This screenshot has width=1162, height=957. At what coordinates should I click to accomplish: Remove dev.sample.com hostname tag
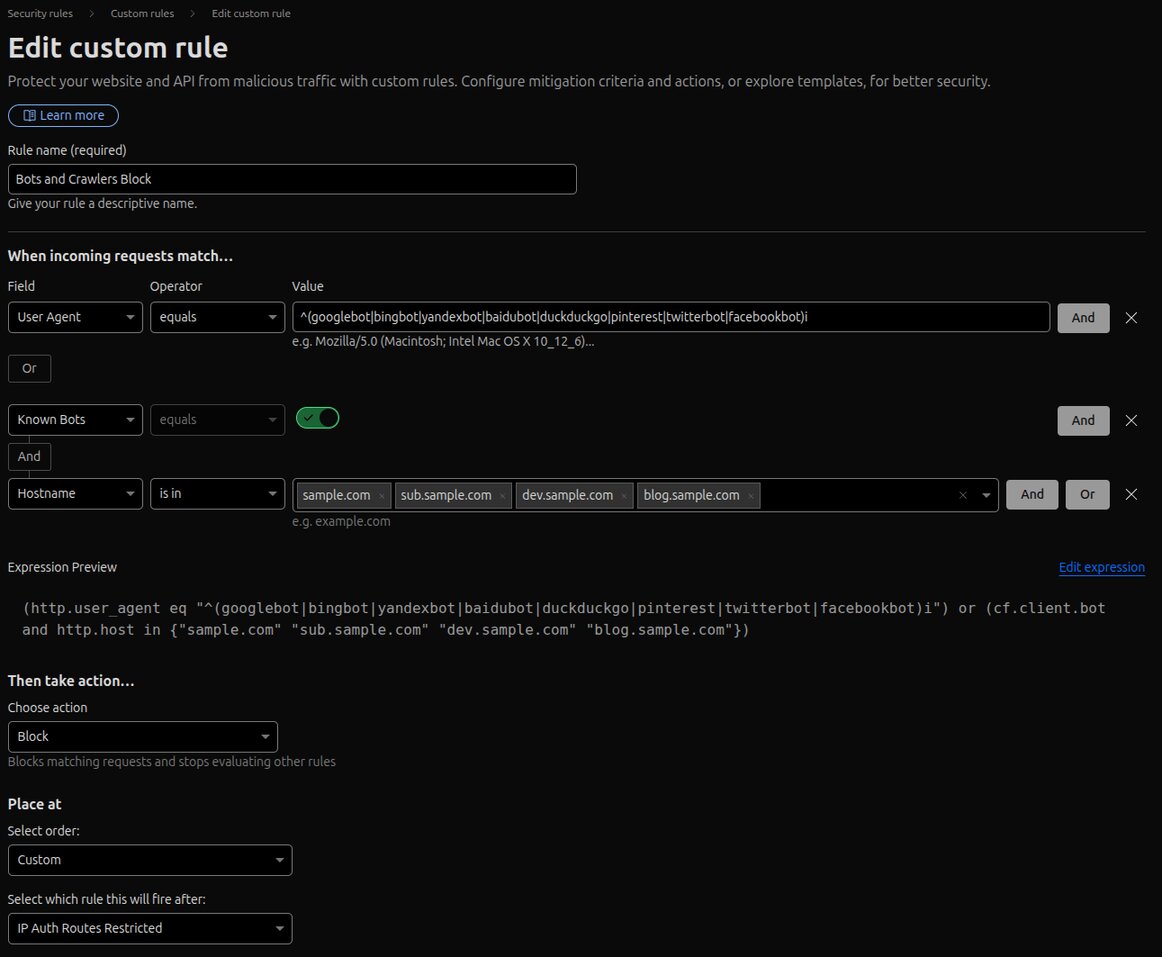(624, 496)
